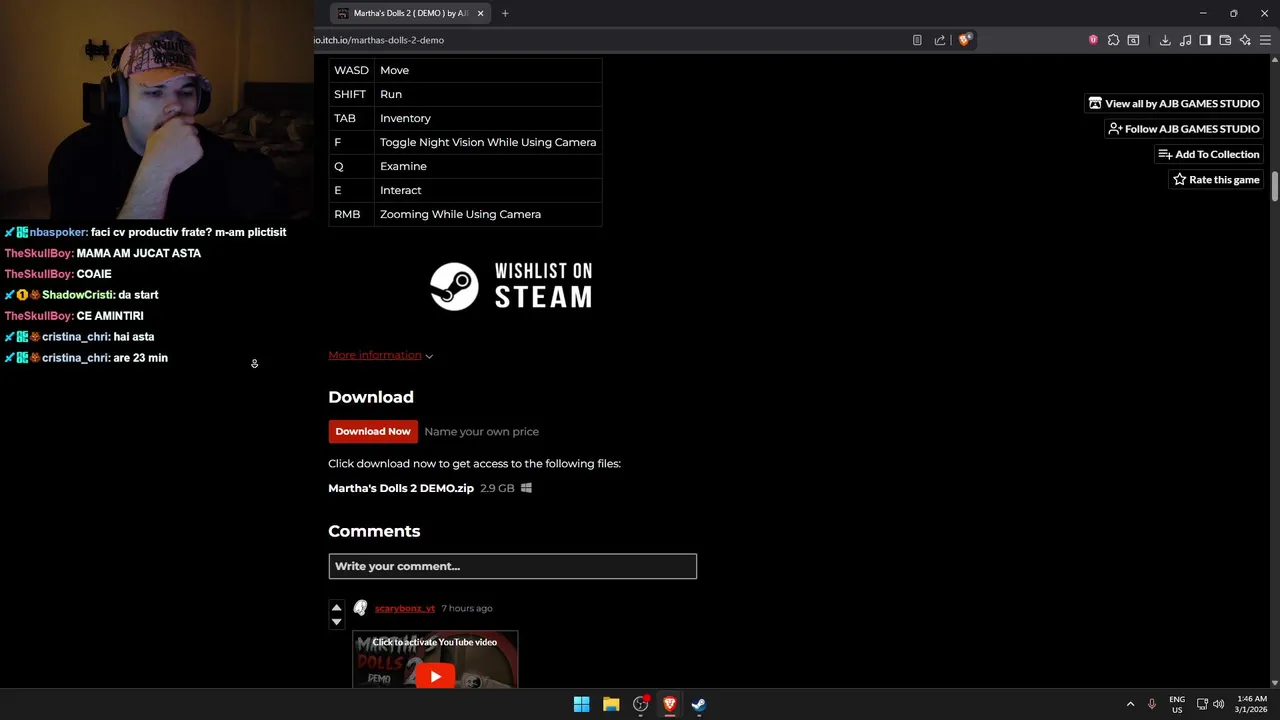This screenshot has width=1280, height=720.
Task: Click the 'Name your own price' text
Action: [x=481, y=431]
